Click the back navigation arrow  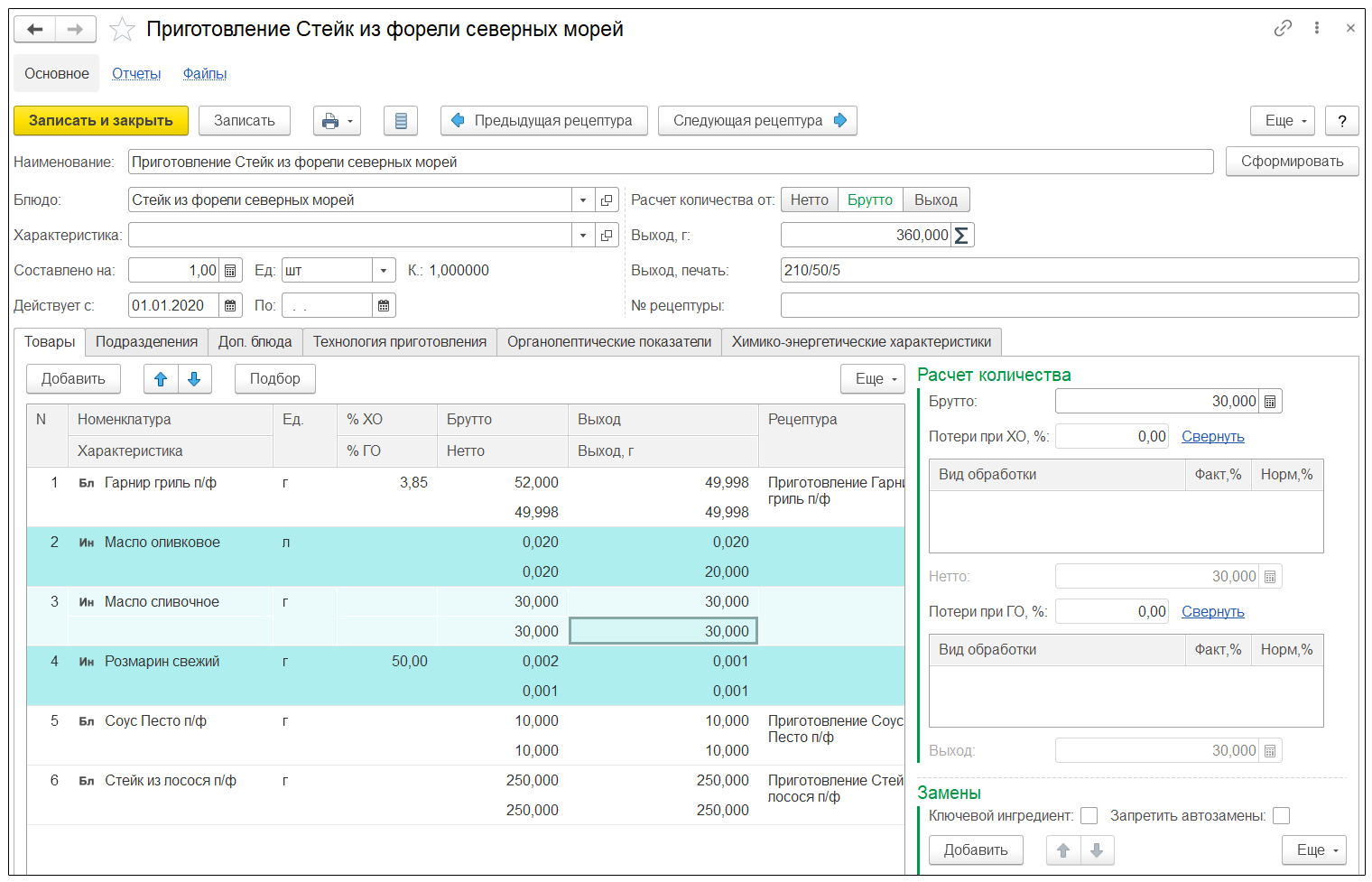point(34,30)
